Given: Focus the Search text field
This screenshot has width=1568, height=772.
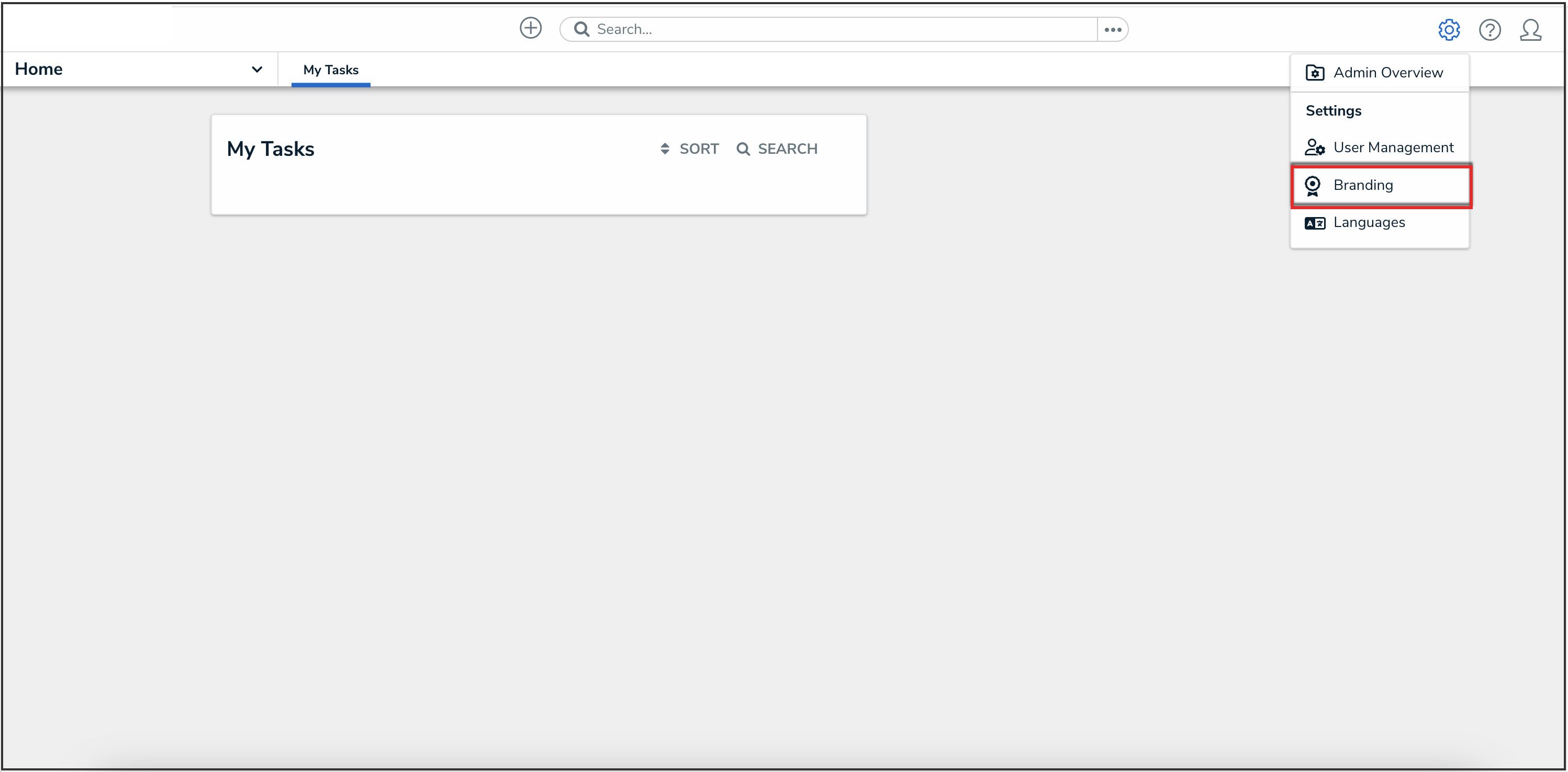Looking at the screenshot, I should pos(840,29).
